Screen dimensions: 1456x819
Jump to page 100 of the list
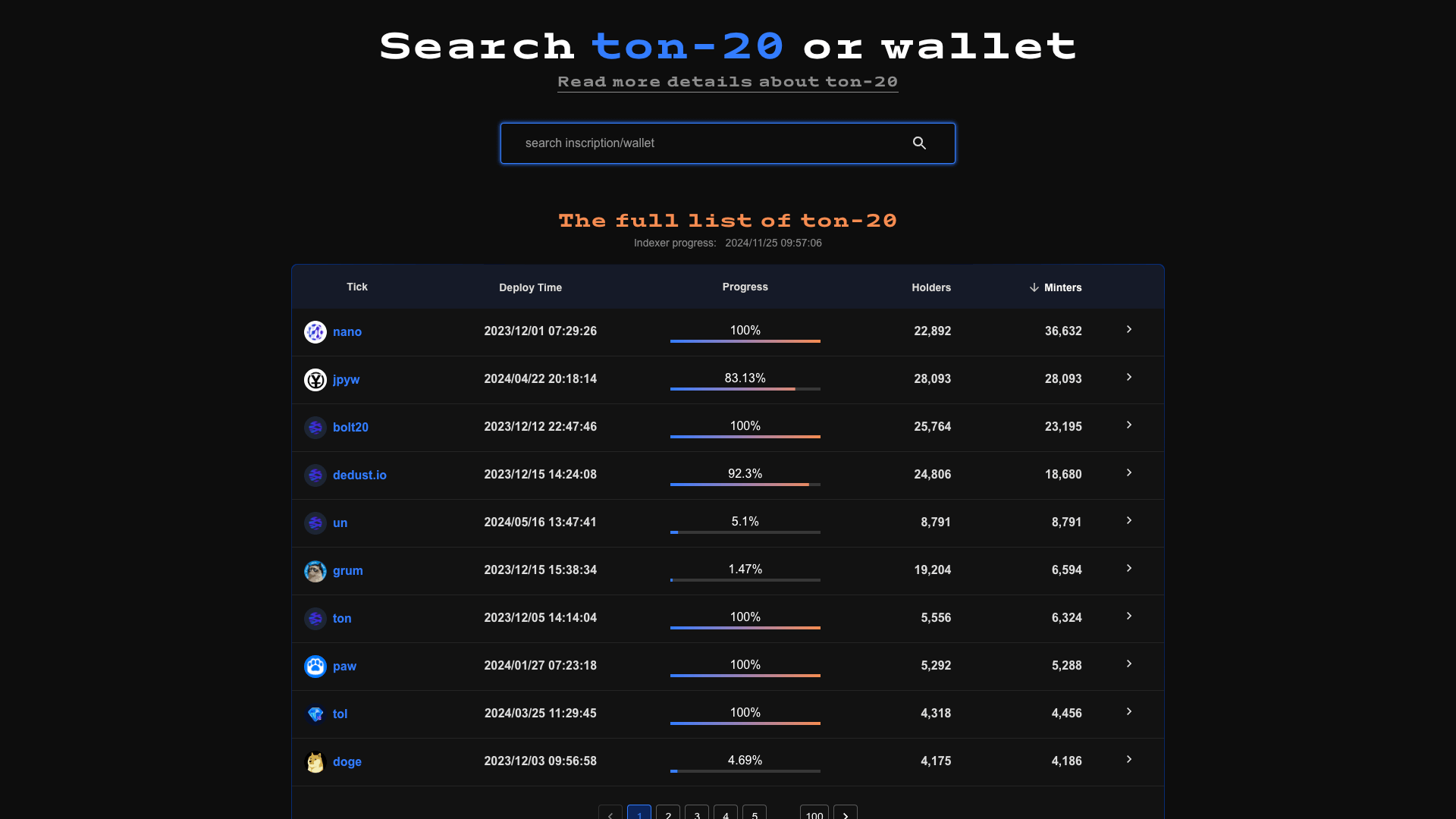[x=814, y=813]
